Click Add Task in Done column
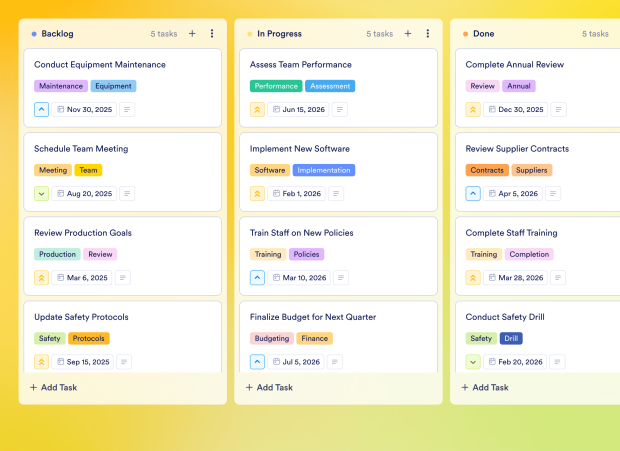 (485, 387)
